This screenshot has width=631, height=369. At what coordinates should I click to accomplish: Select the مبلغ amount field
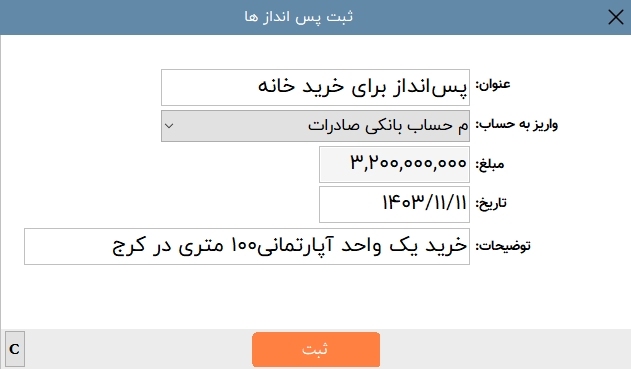[x=394, y=164]
